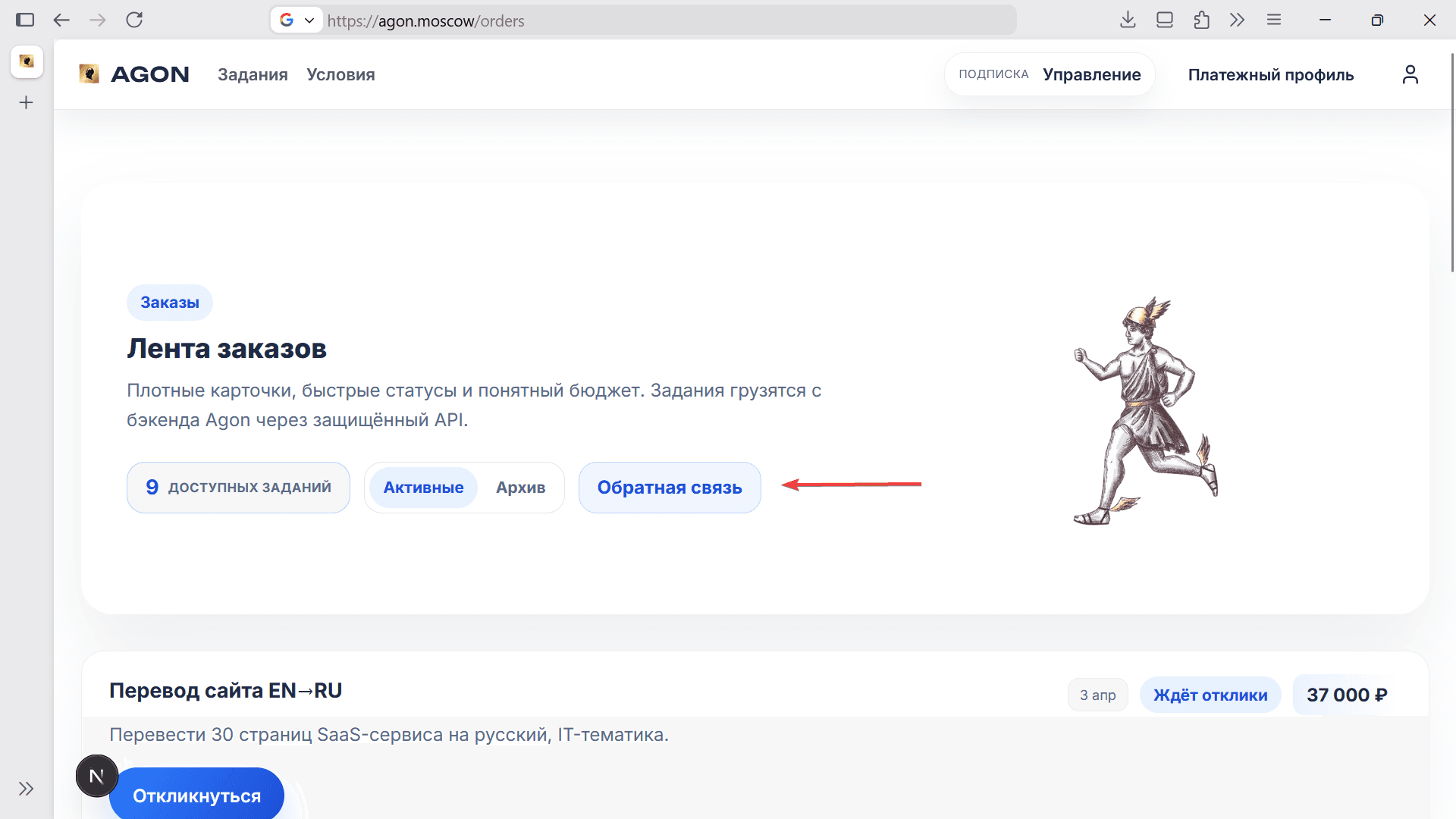The width and height of the screenshot is (1456, 819).
Task: Click the Ждёт отклики status badge
Action: coord(1210,695)
